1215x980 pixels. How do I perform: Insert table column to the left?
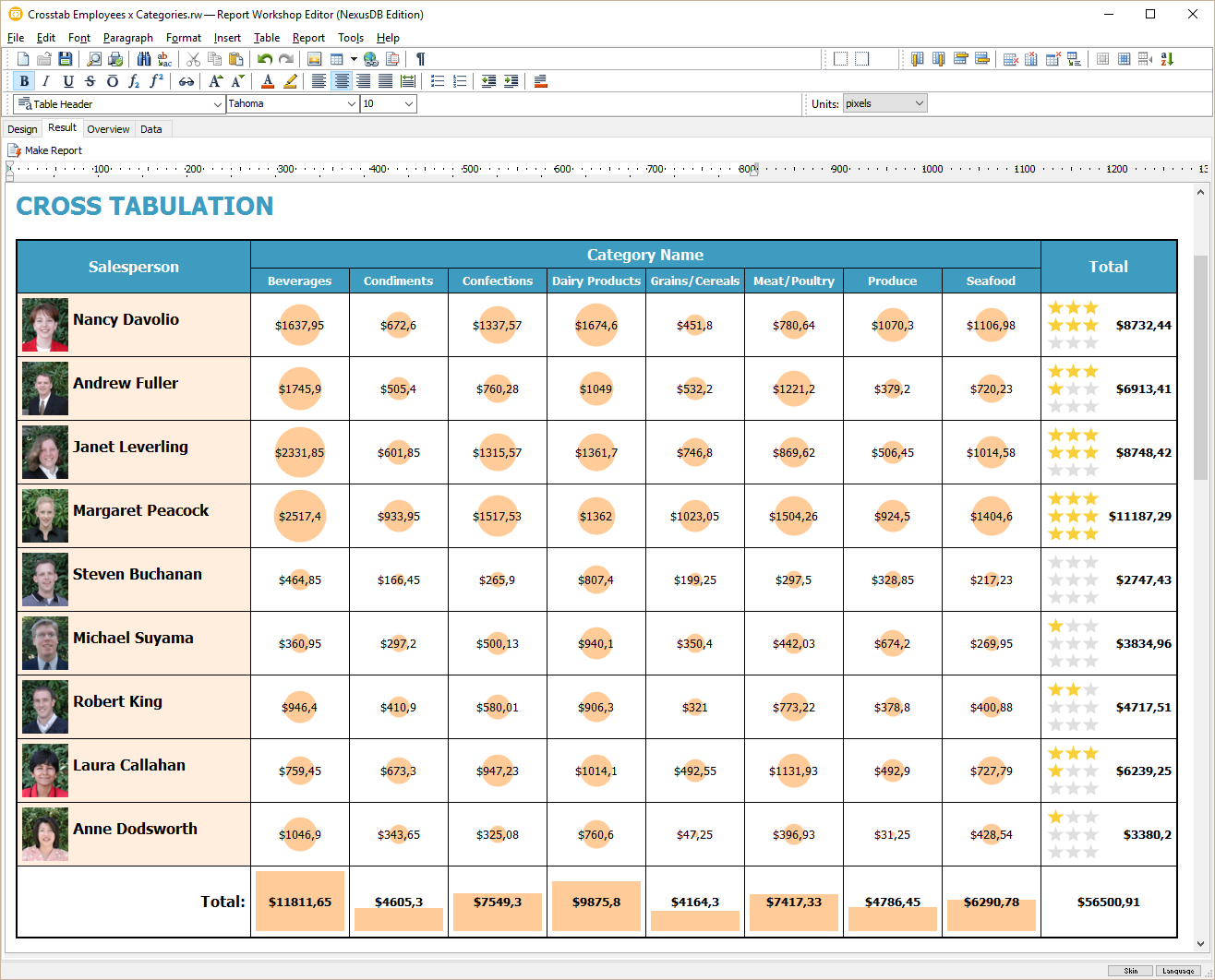(x=917, y=59)
